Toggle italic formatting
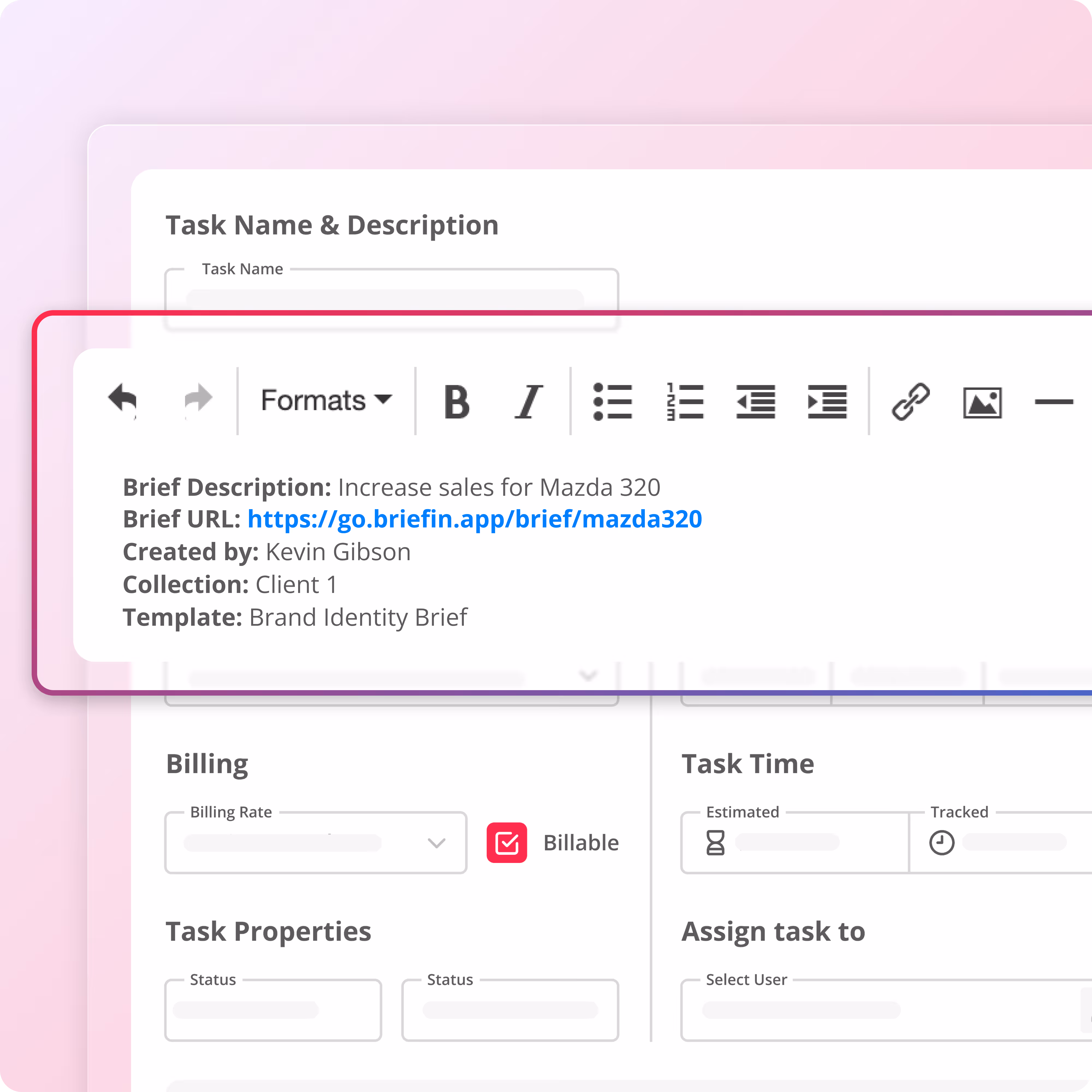Screen dimensions: 1092x1092 (x=529, y=402)
